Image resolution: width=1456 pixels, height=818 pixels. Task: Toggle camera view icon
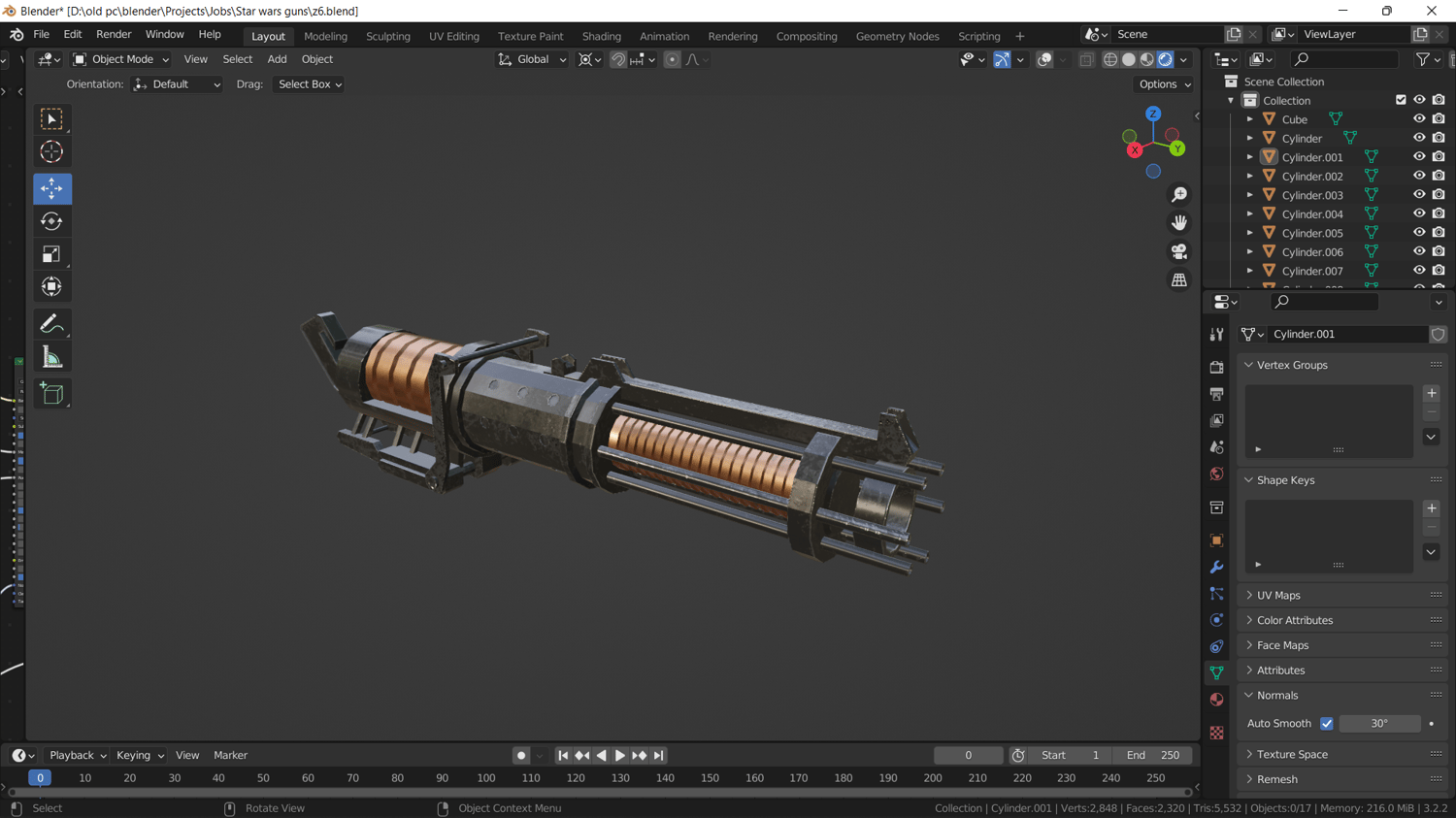(1179, 251)
